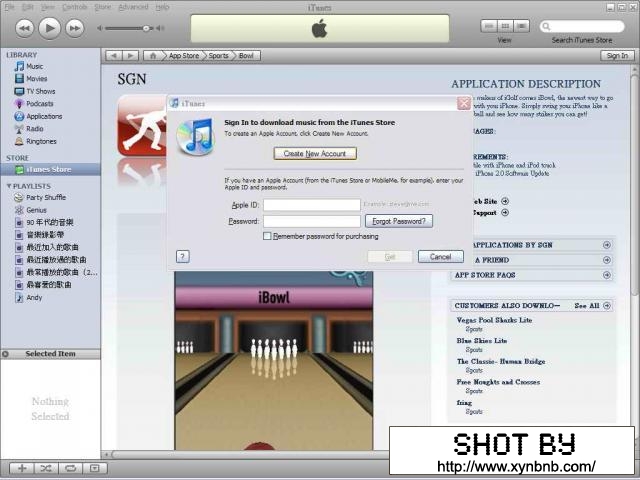Open the Controls menu
640x480 pixels.
point(74,7)
